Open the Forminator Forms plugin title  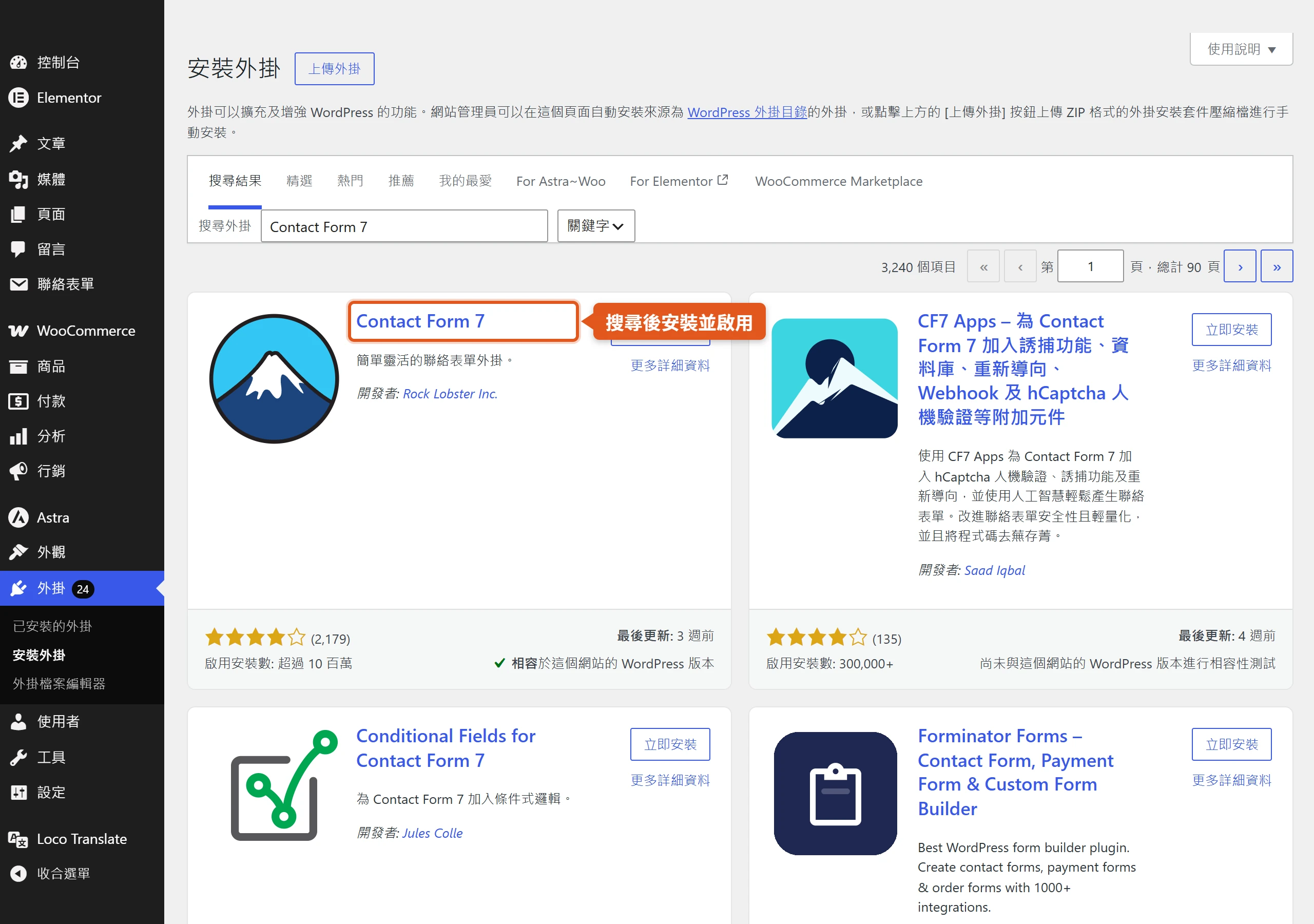tap(1016, 772)
